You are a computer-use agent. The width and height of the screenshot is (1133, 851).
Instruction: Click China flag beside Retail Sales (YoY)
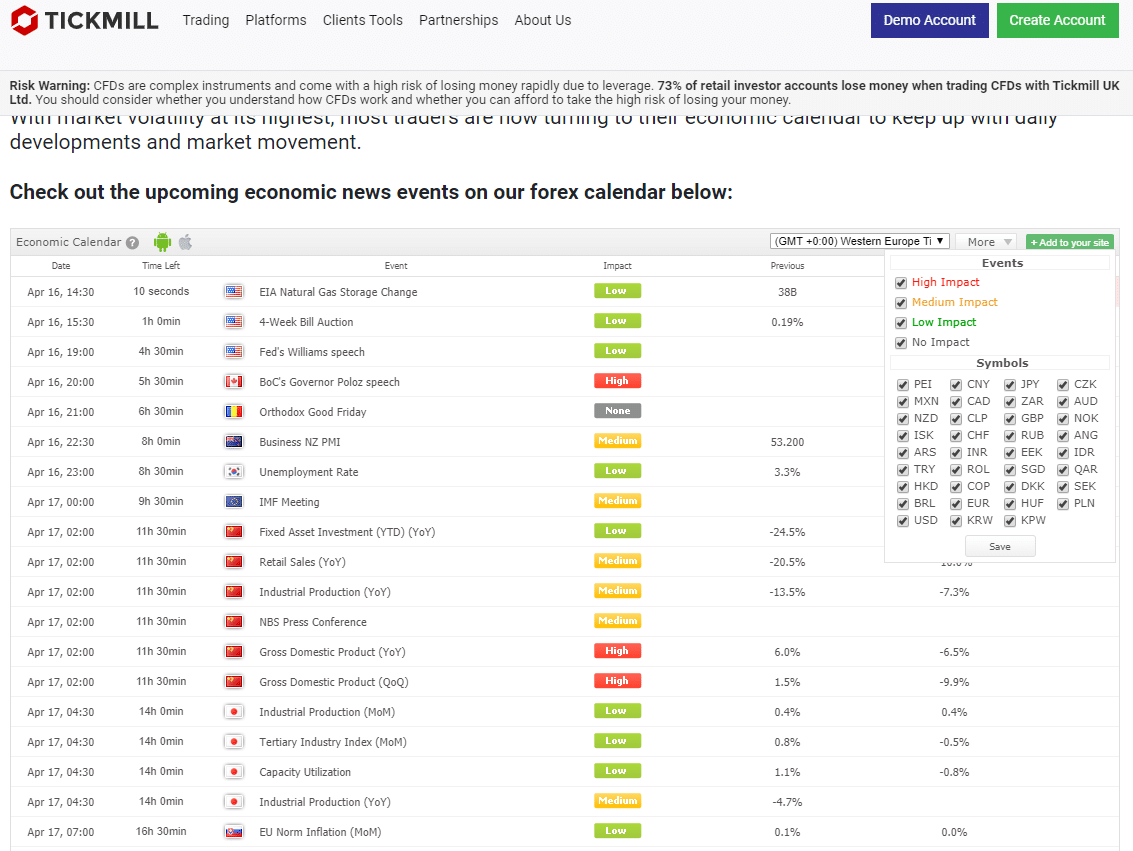point(233,561)
